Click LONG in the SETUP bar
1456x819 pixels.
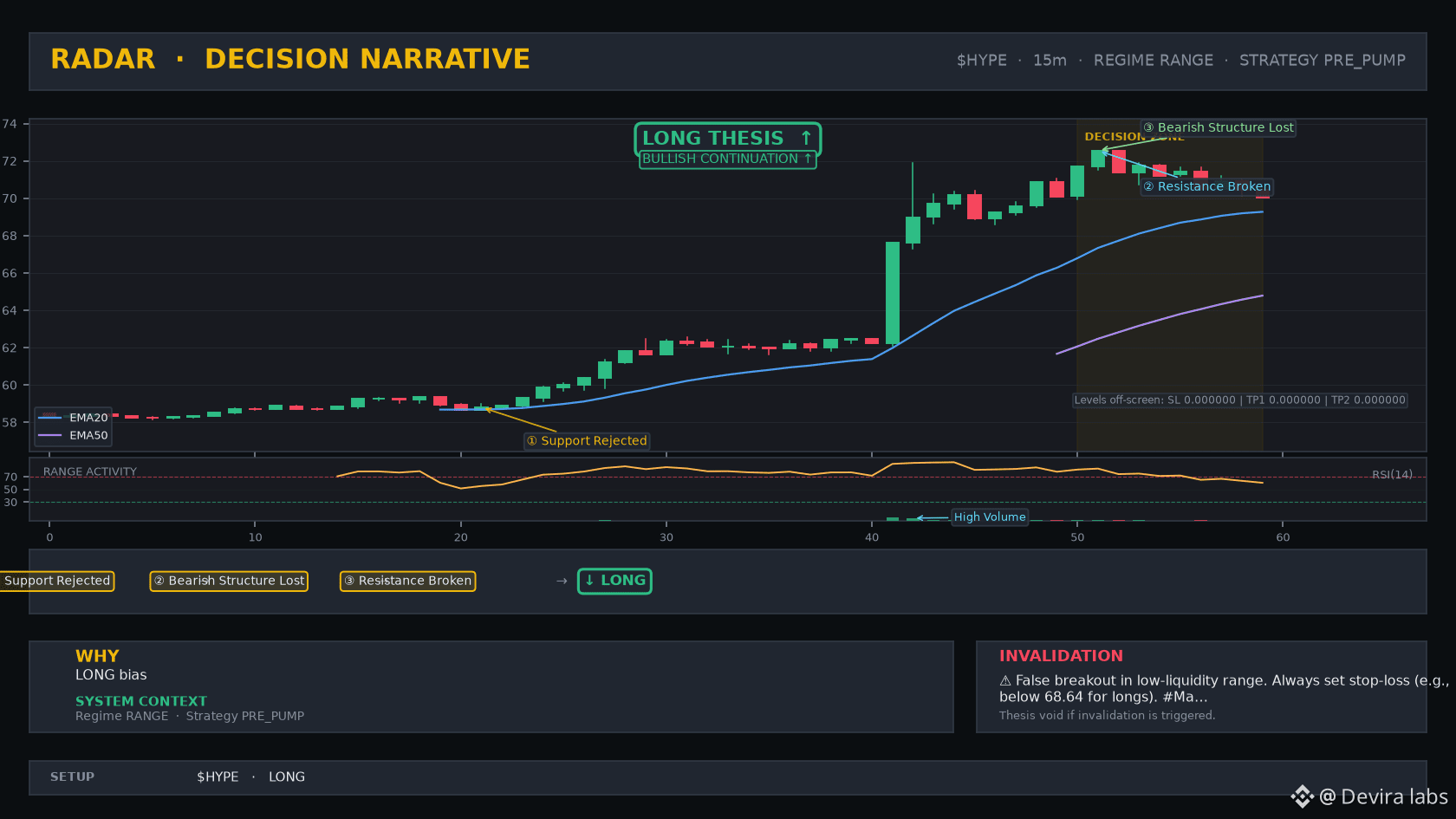[x=287, y=777]
